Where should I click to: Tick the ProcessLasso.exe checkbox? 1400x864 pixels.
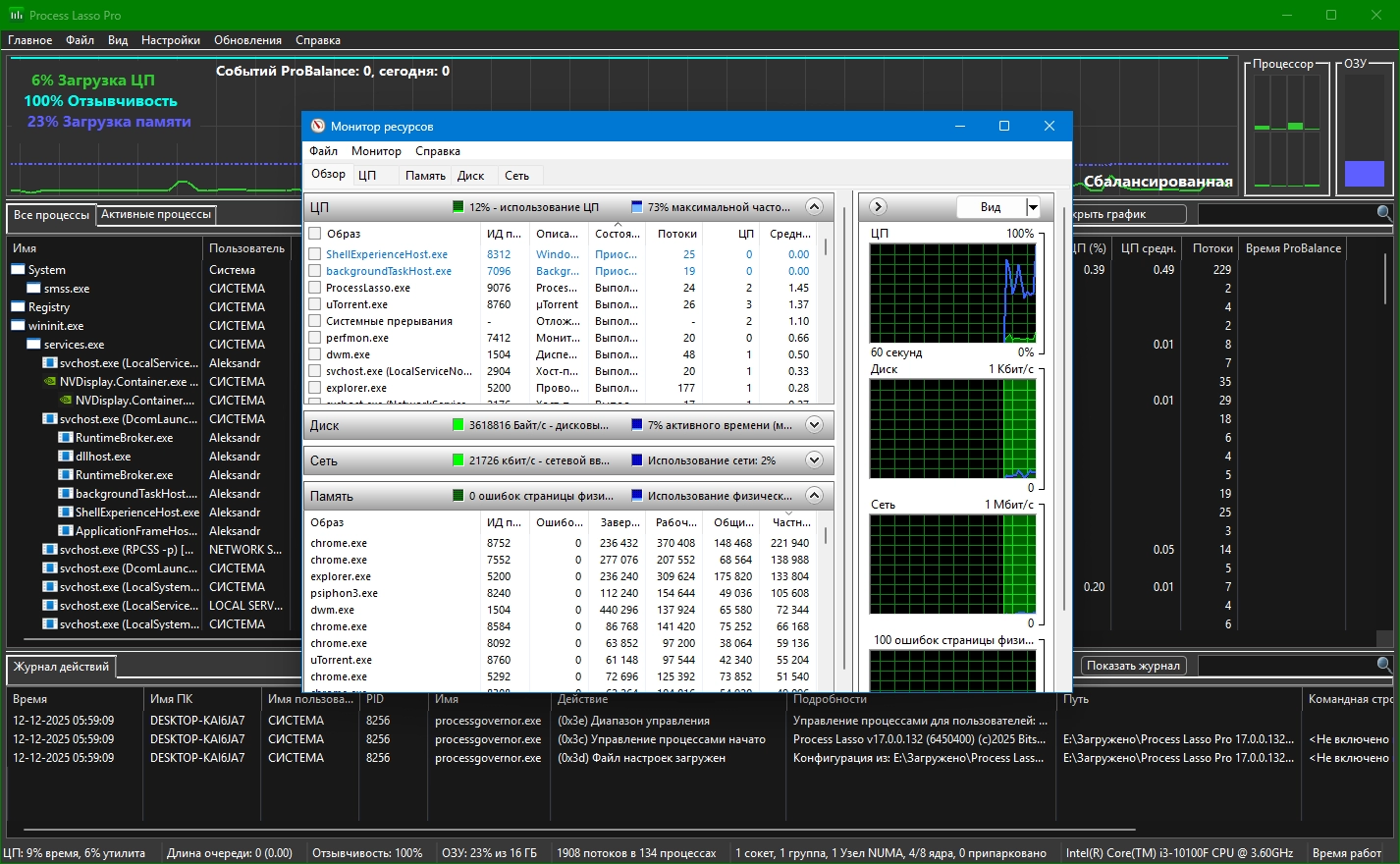(x=315, y=288)
